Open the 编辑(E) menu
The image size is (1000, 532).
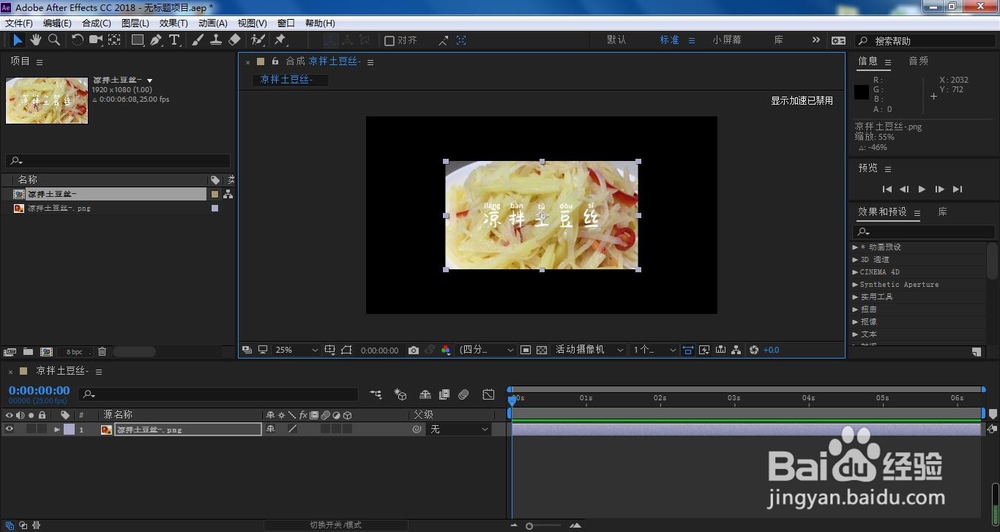57,23
